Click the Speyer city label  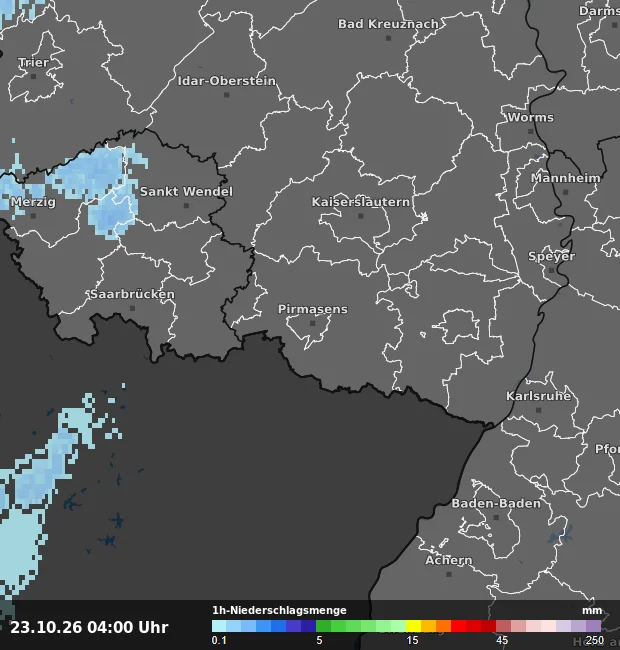pos(551,257)
